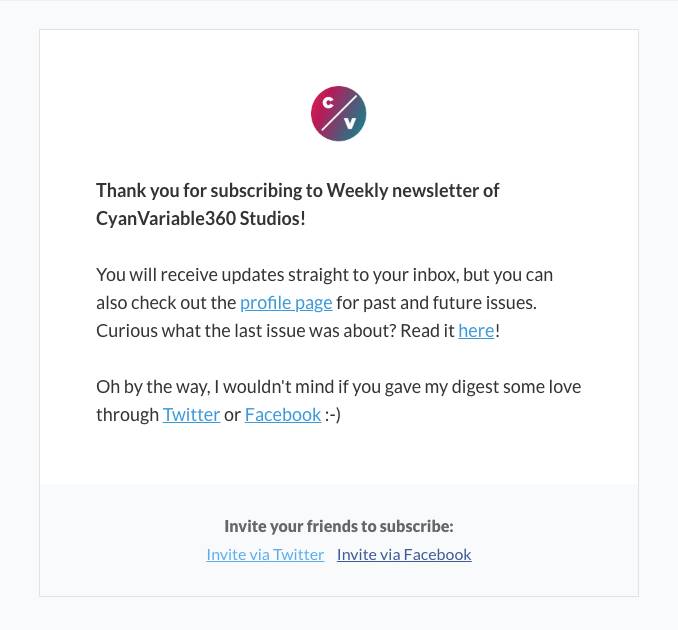Click the CV circular logo
The image size is (678, 630).
coord(339,114)
